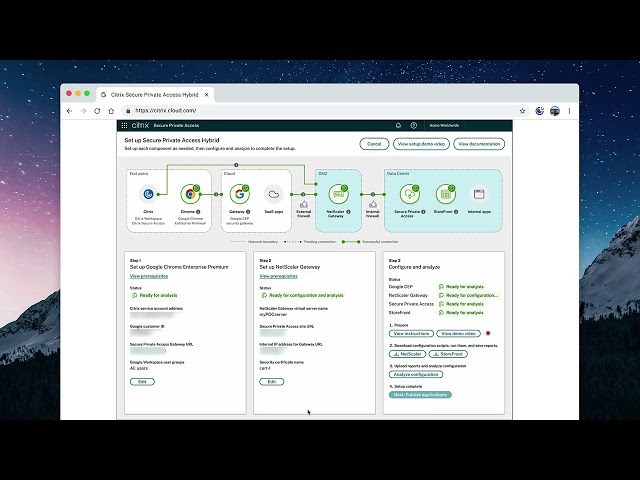Screen dimensions: 640x480
Task: Click the Chrome browser icon in diagram
Action: [190, 194]
